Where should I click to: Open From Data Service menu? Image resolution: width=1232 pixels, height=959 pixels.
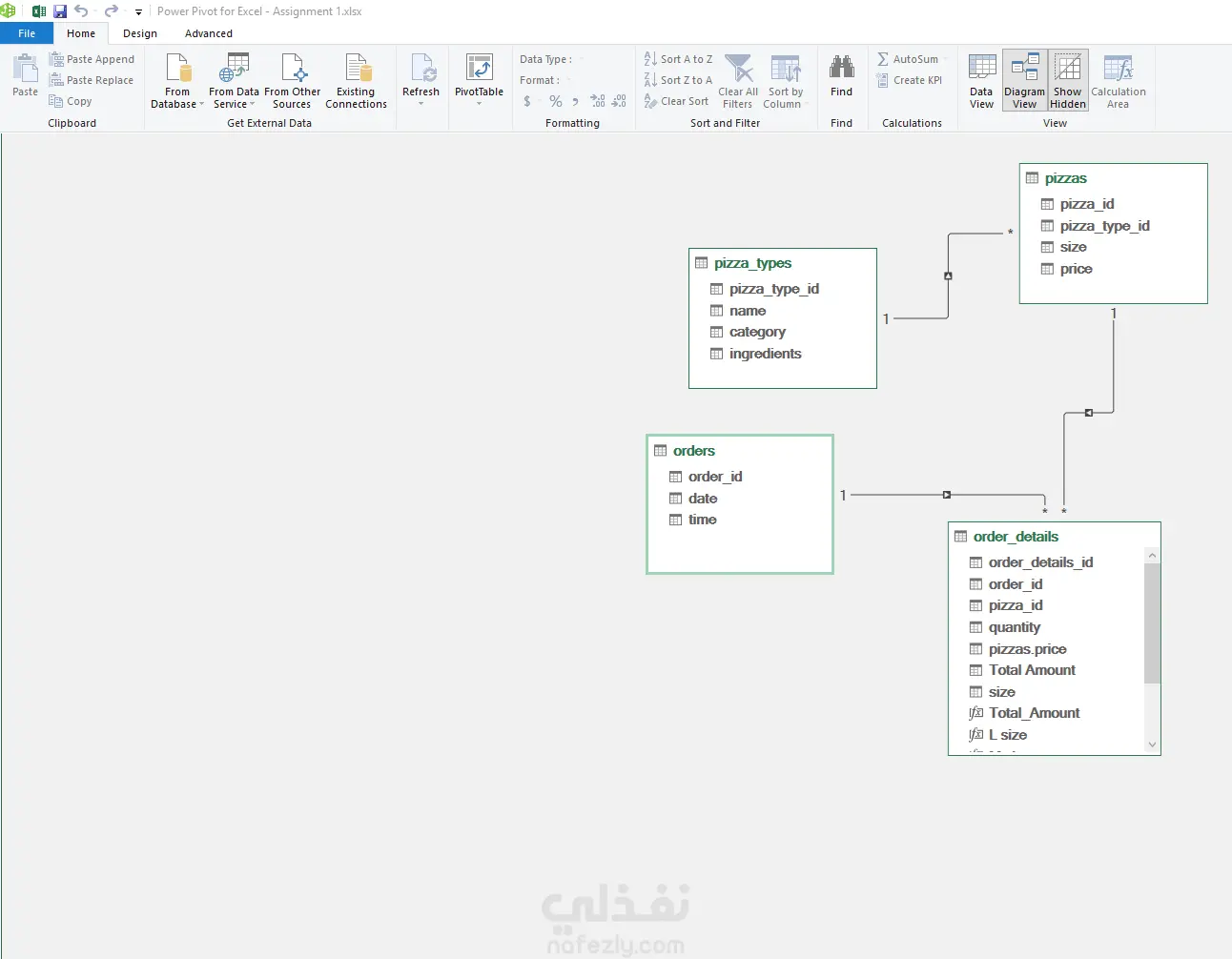[234, 81]
